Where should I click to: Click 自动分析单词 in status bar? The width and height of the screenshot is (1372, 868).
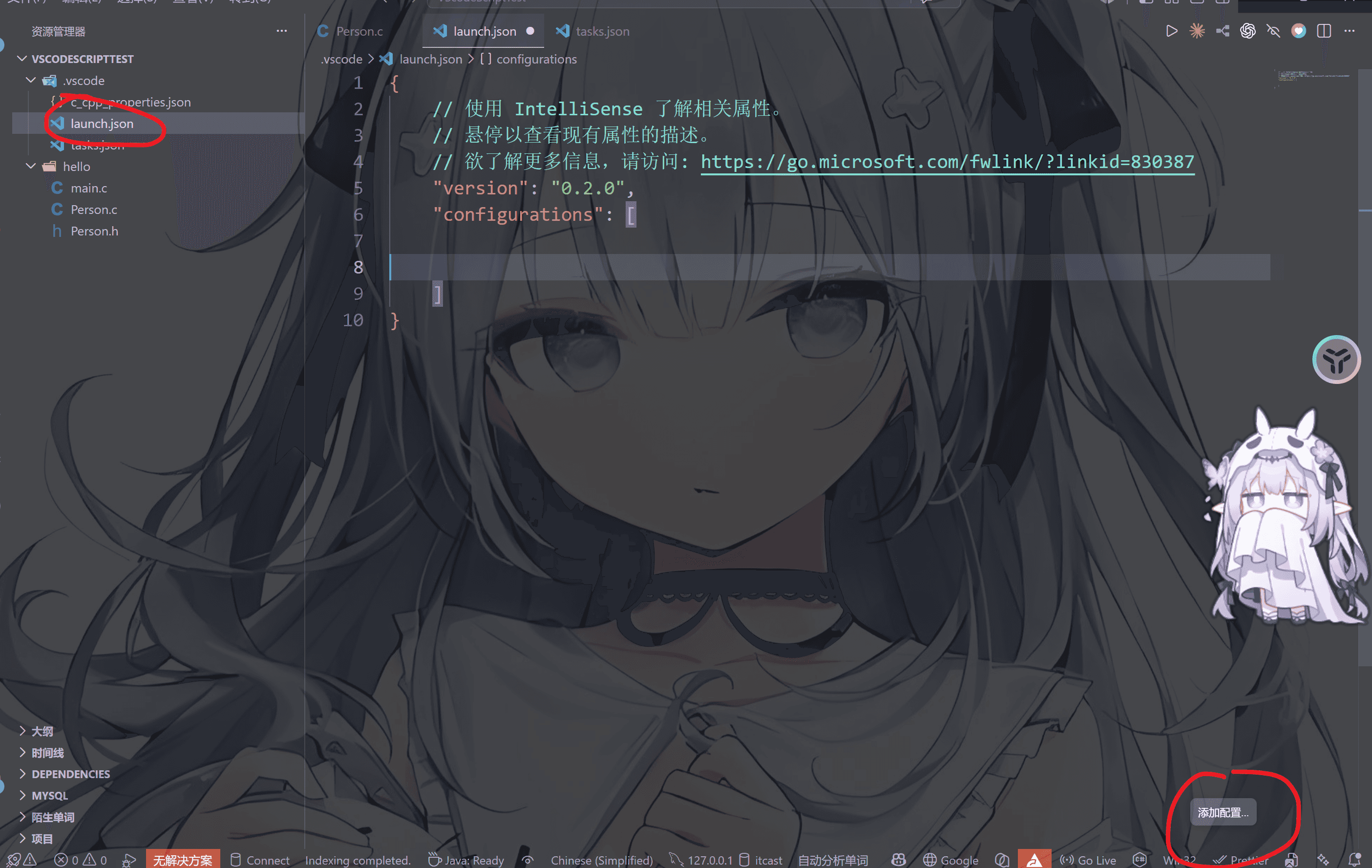click(832, 860)
